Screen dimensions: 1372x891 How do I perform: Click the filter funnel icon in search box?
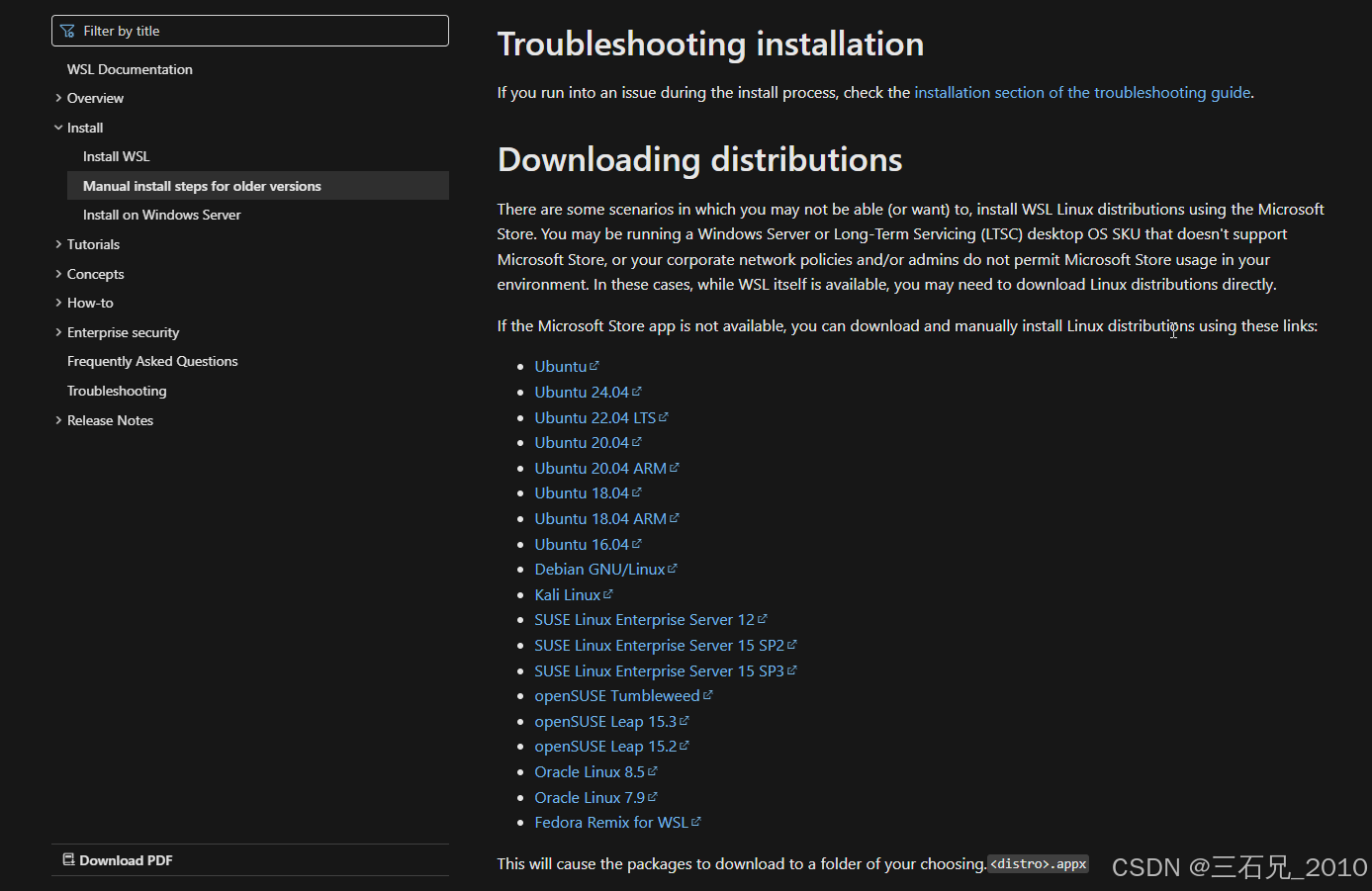67,31
